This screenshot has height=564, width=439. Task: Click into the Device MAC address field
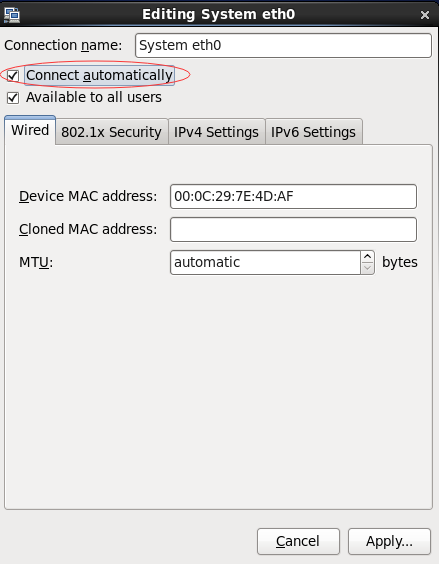(293, 196)
